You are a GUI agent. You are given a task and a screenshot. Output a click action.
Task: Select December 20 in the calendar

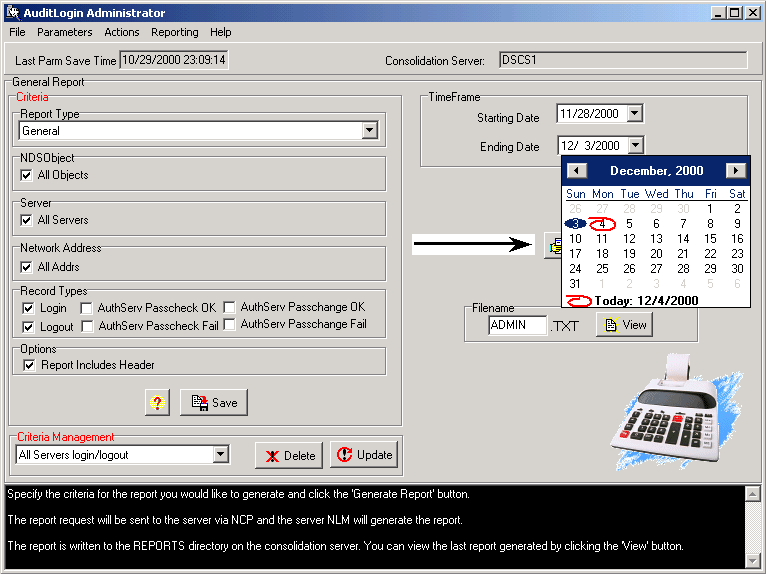(656, 254)
